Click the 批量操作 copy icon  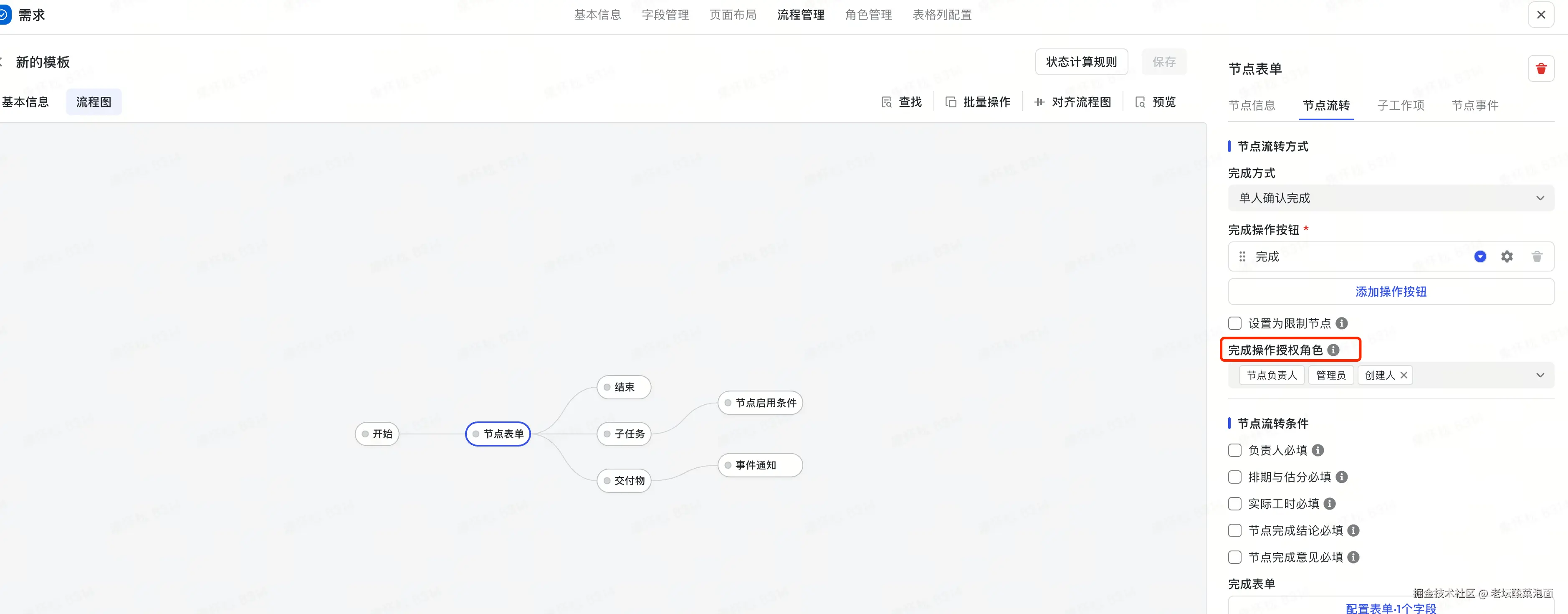tap(951, 102)
